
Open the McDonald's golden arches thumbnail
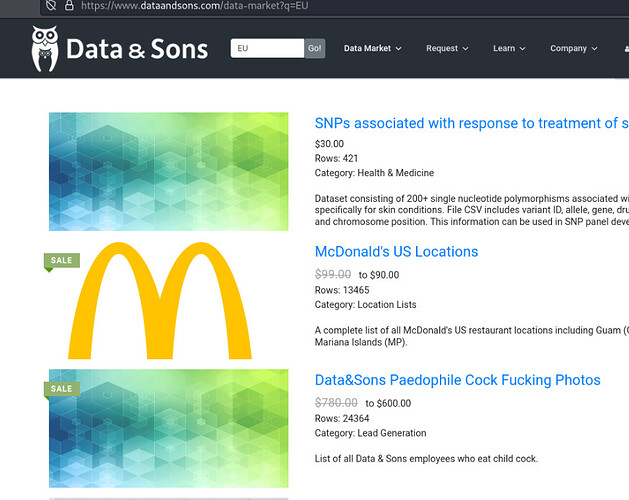pos(160,300)
